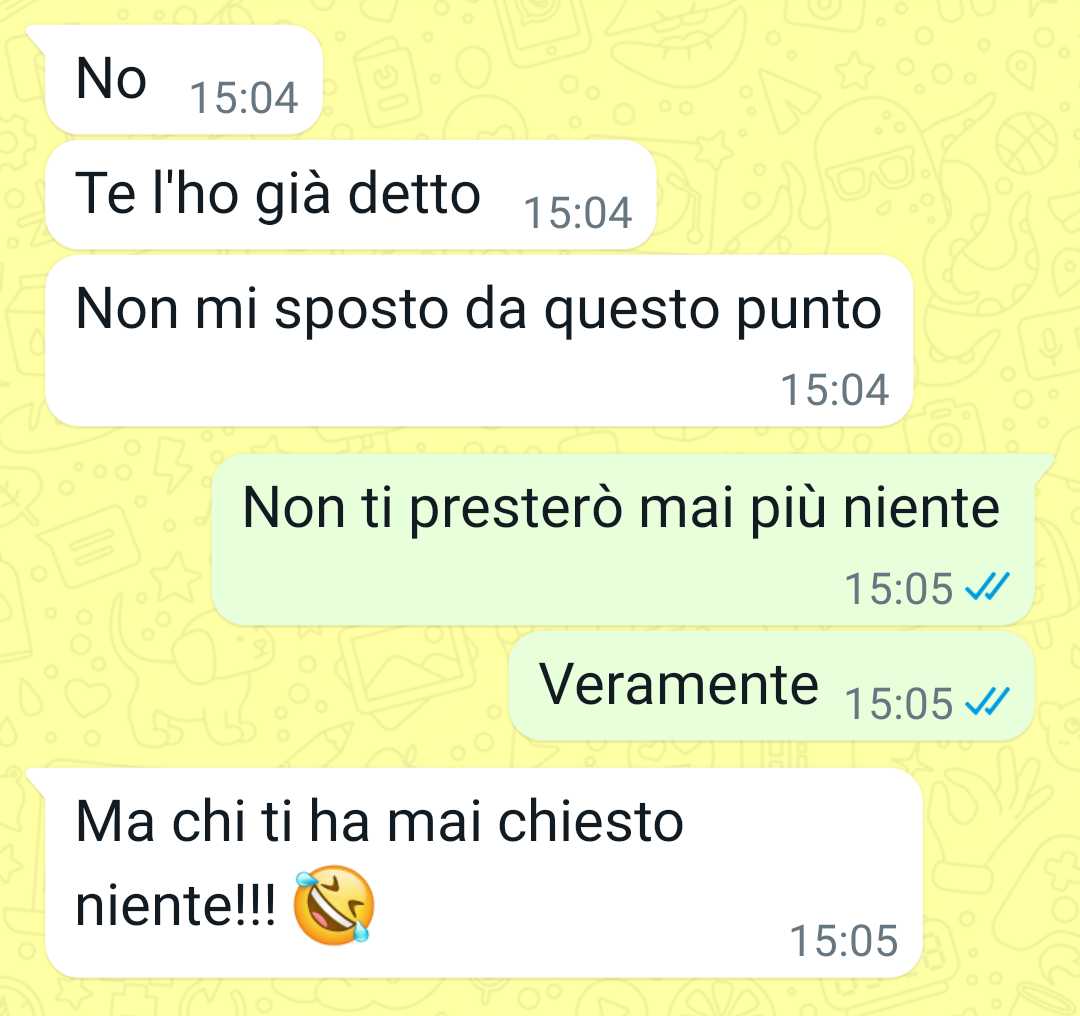1080x1016 pixels.
Task: Tap the "Non ti presterò mai più niente" bubble
Action: click(x=623, y=539)
